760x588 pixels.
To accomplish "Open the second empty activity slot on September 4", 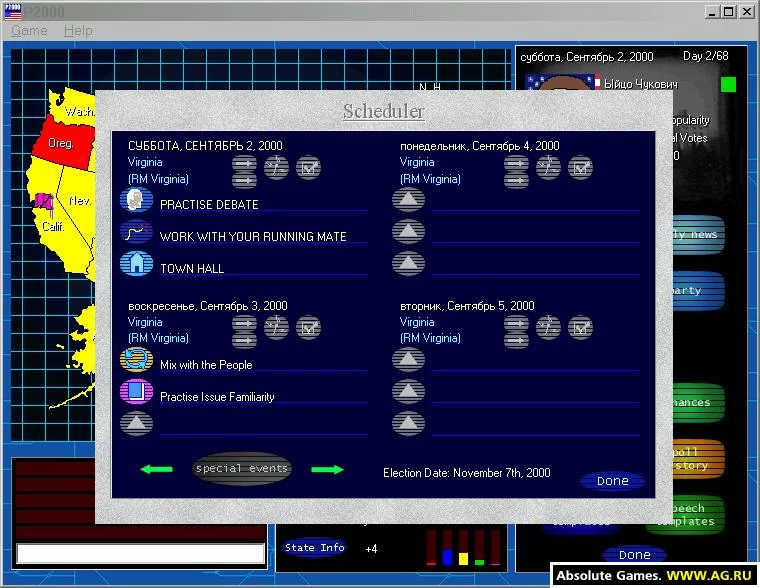I will pyautogui.click(x=409, y=232).
